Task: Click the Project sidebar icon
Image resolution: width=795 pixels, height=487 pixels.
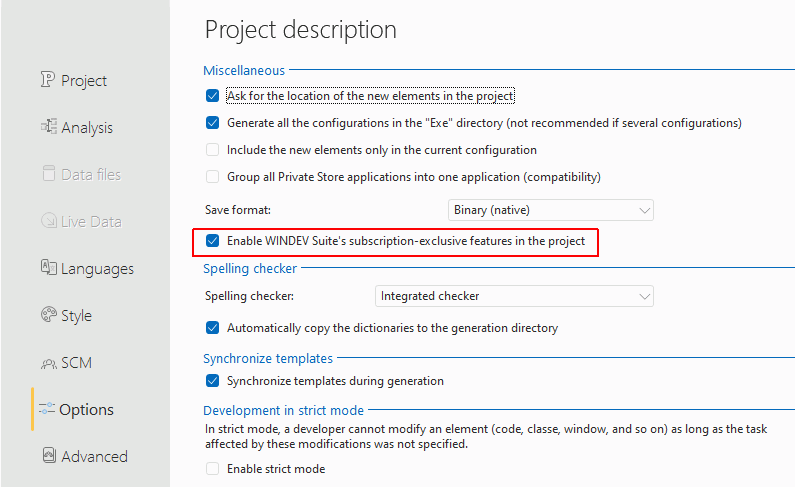Action: [x=48, y=81]
